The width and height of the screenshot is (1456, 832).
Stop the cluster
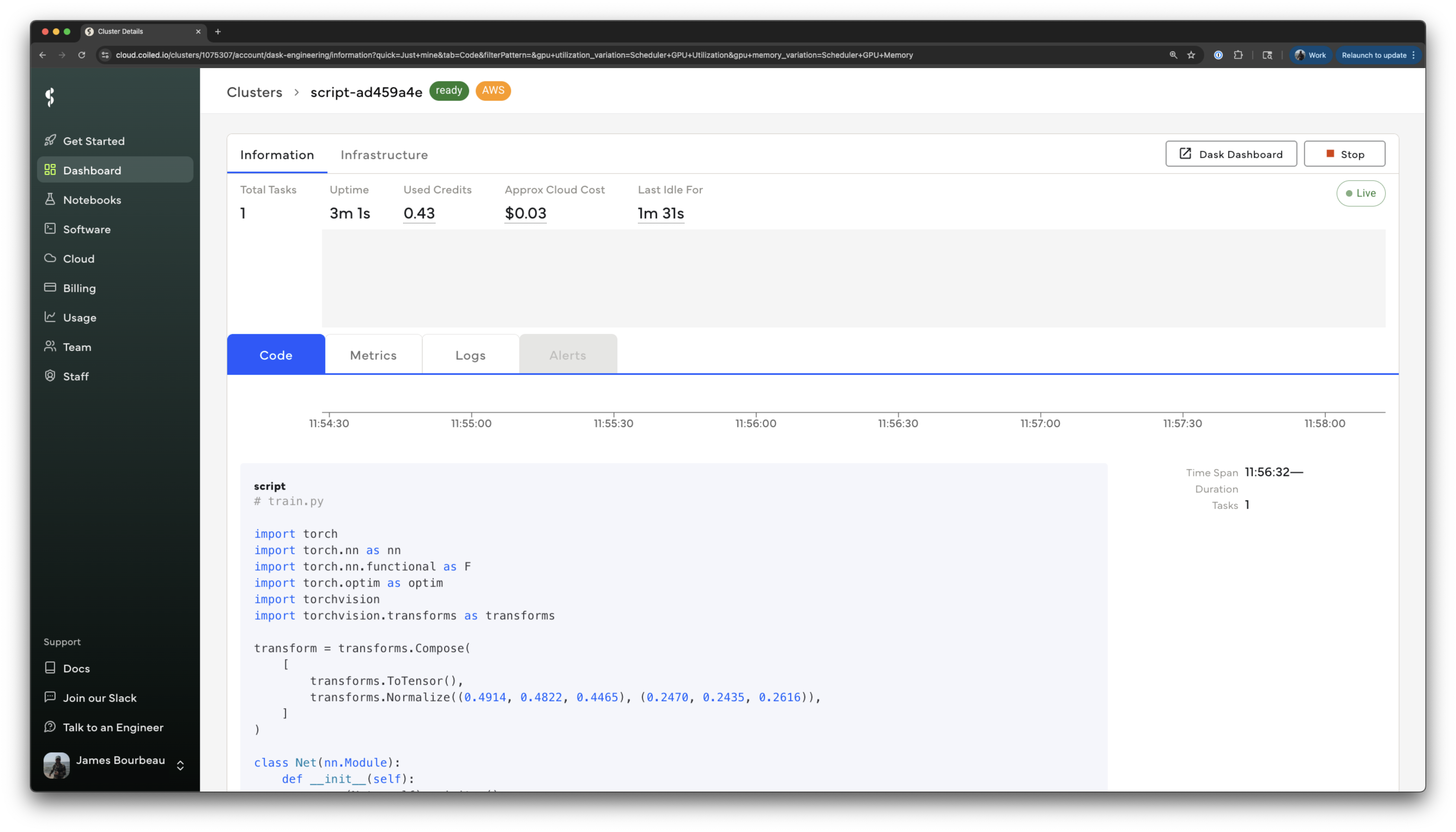click(x=1344, y=154)
